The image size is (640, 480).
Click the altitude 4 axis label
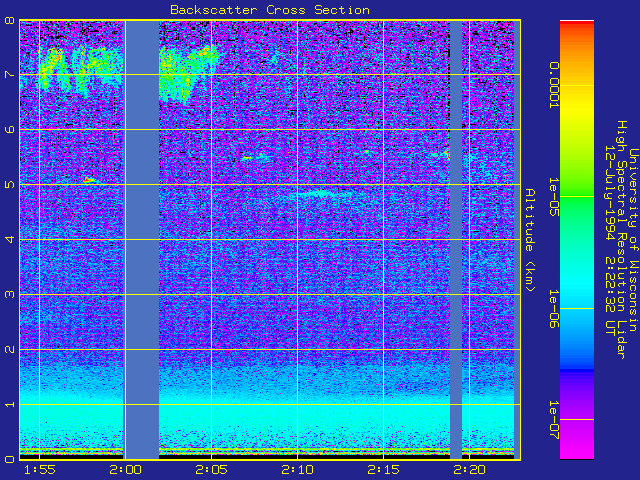tap(9, 239)
